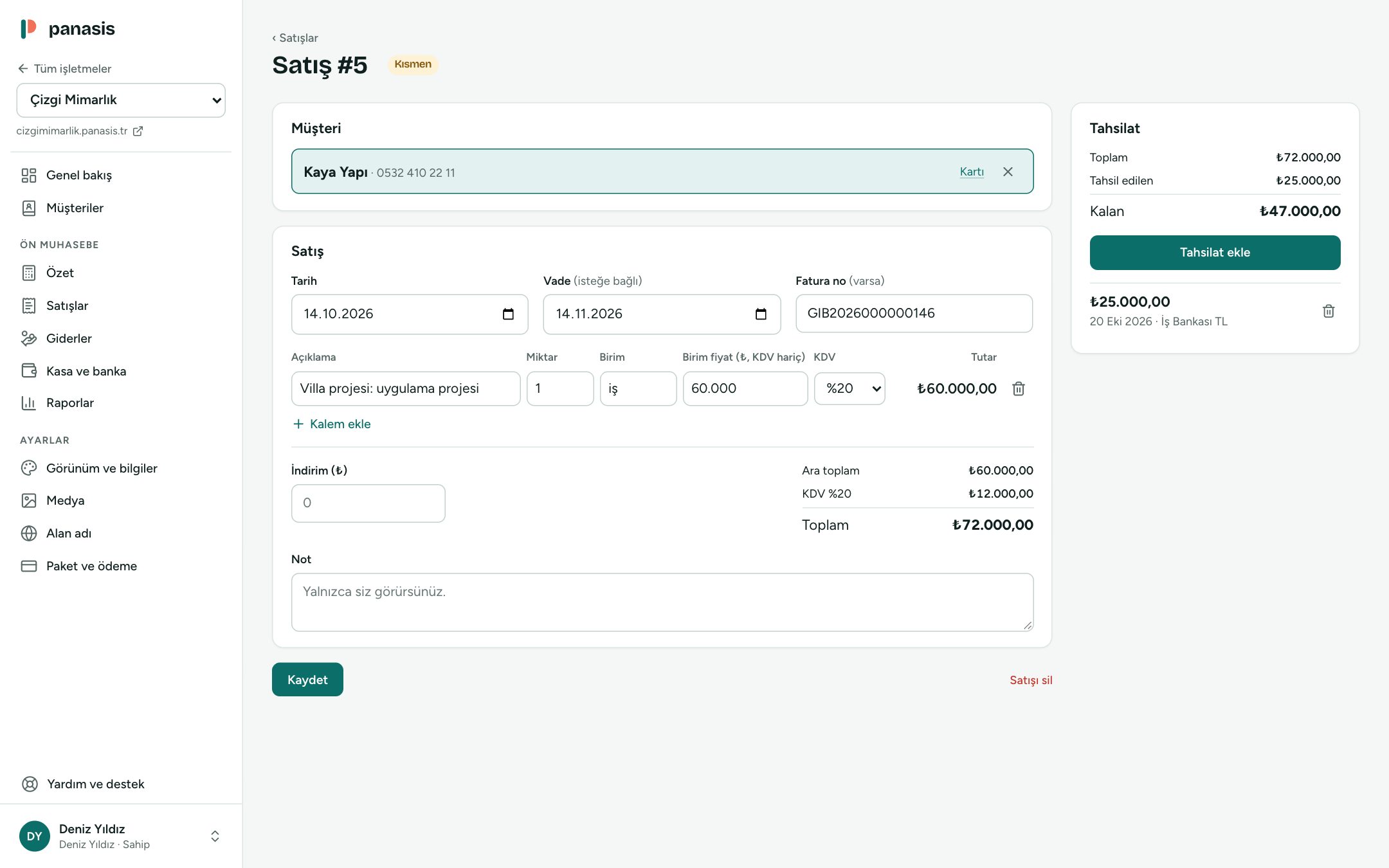Screen dimensions: 1389x868
Task: Click the Açıklama field Villa projesi
Action: point(406,388)
